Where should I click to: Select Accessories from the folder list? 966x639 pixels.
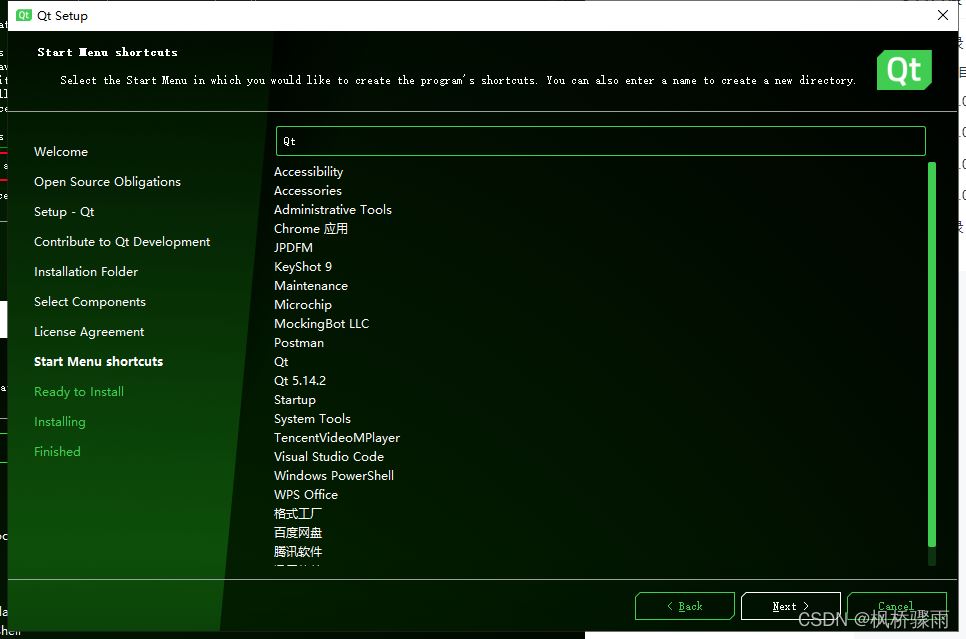(x=308, y=190)
